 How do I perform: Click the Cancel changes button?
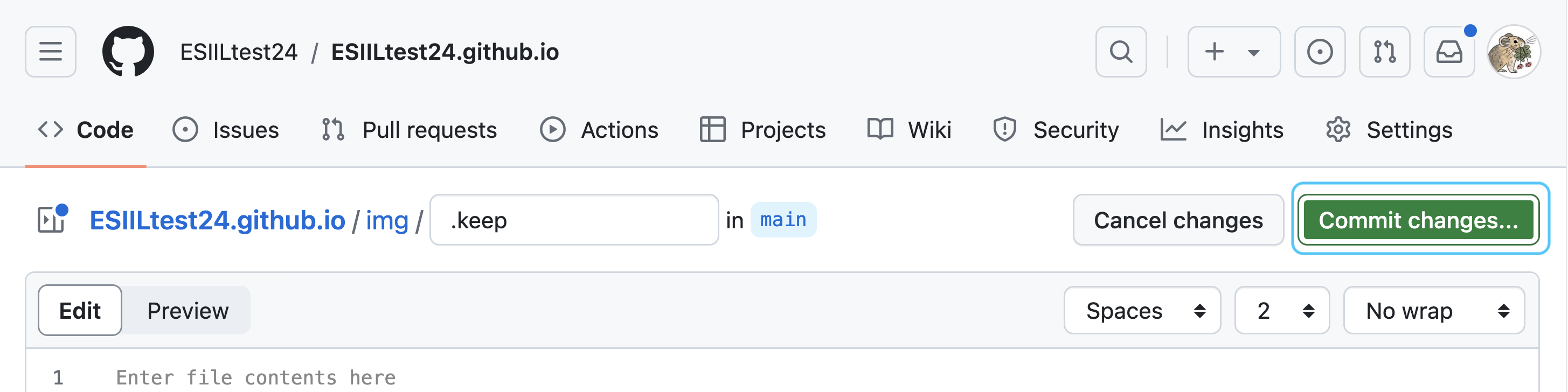click(1178, 220)
